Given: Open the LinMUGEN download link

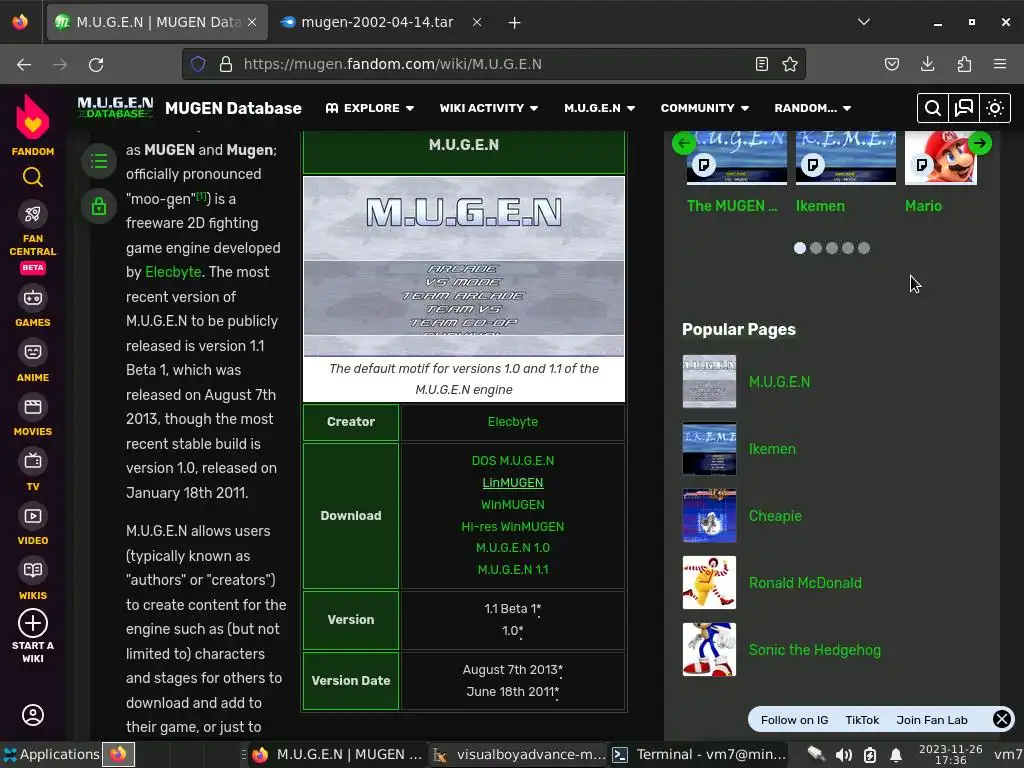Looking at the screenshot, I should (x=513, y=483).
